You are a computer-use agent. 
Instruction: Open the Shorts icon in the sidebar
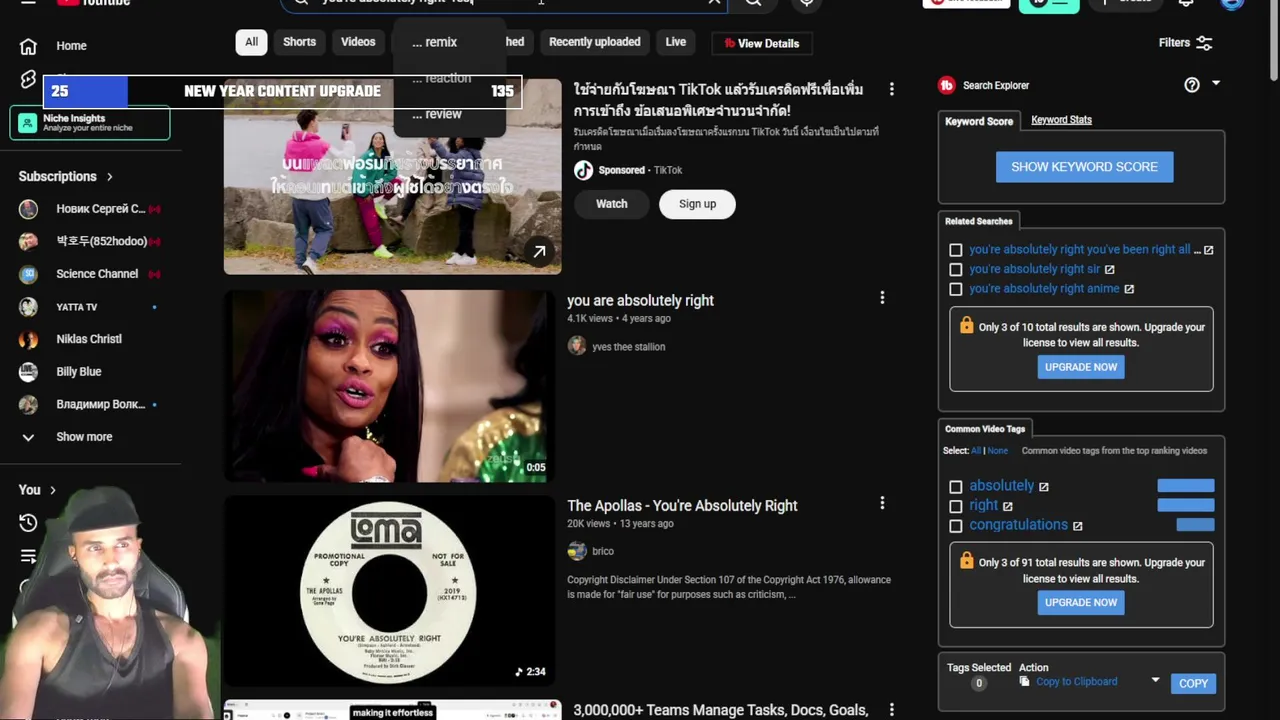point(28,79)
